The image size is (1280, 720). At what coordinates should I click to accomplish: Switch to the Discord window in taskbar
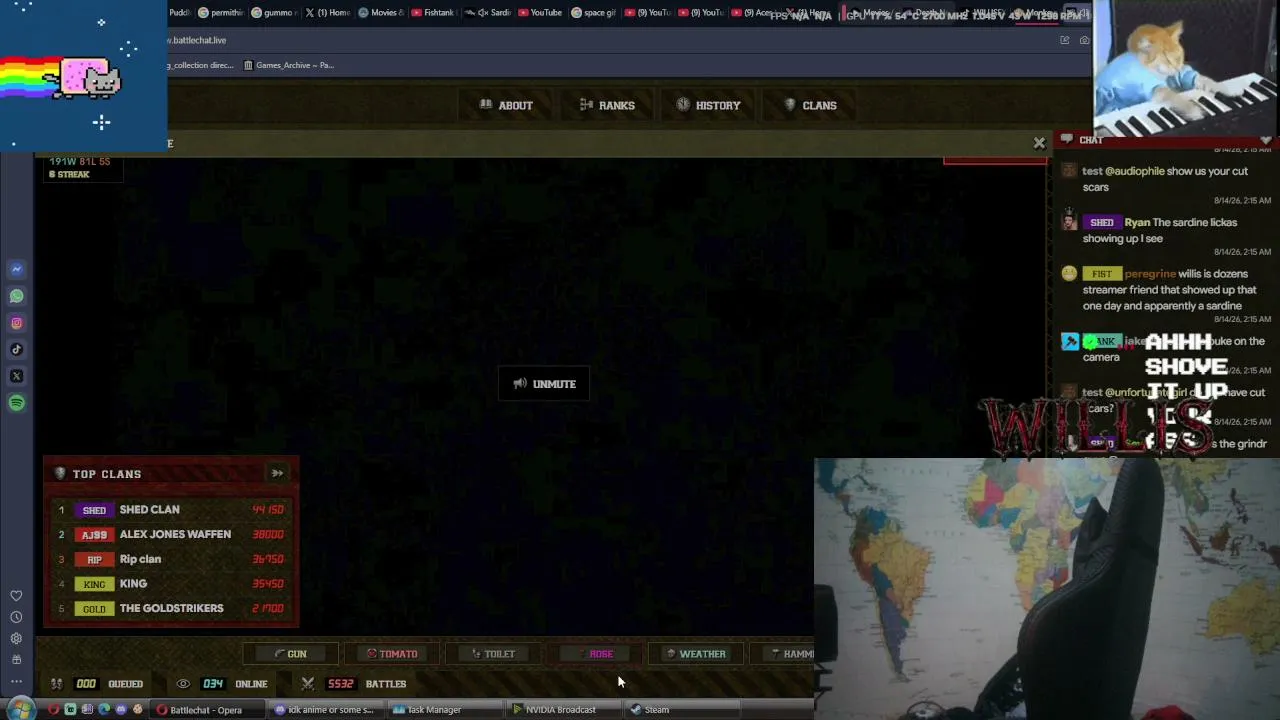(x=326, y=710)
